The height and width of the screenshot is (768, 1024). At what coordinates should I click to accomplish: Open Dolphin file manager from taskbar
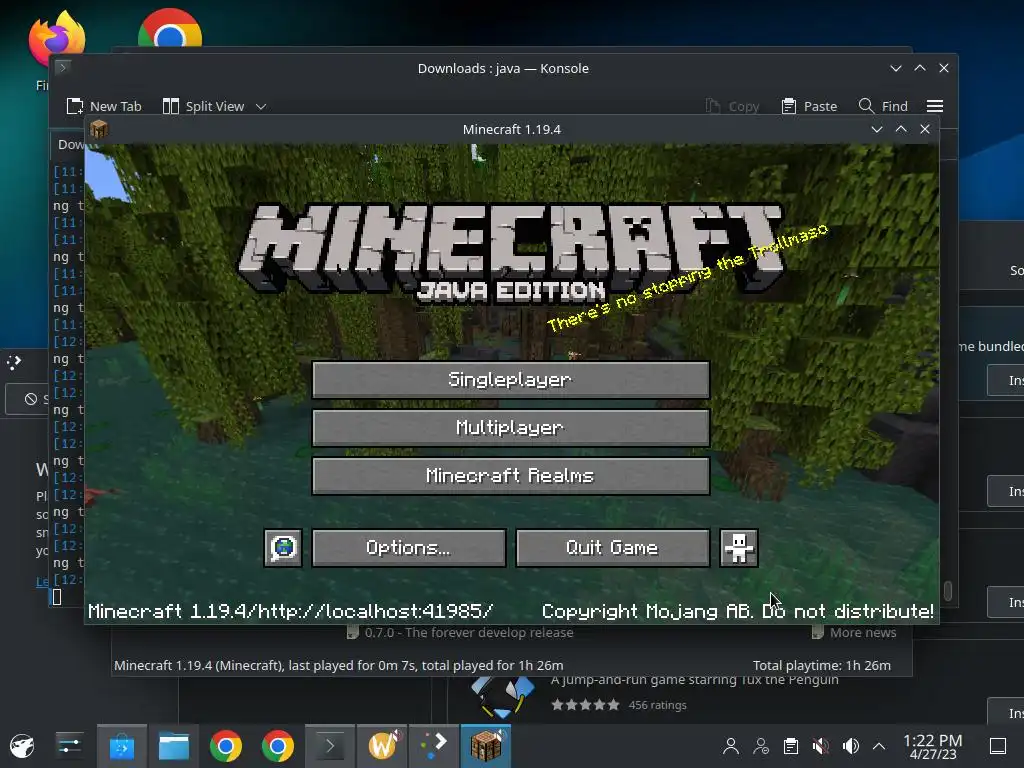(174, 746)
